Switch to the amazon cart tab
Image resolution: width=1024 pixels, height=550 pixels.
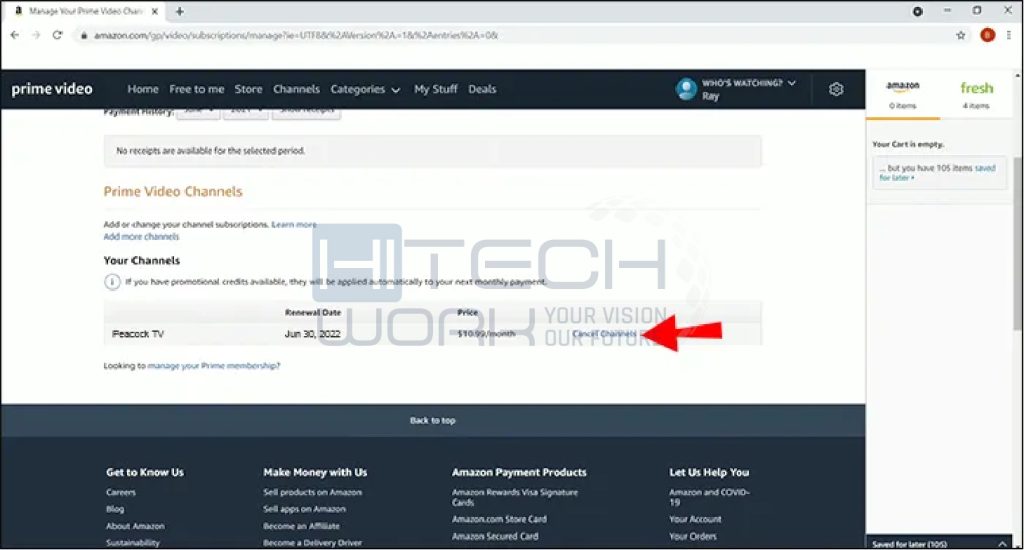[x=903, y=95]
